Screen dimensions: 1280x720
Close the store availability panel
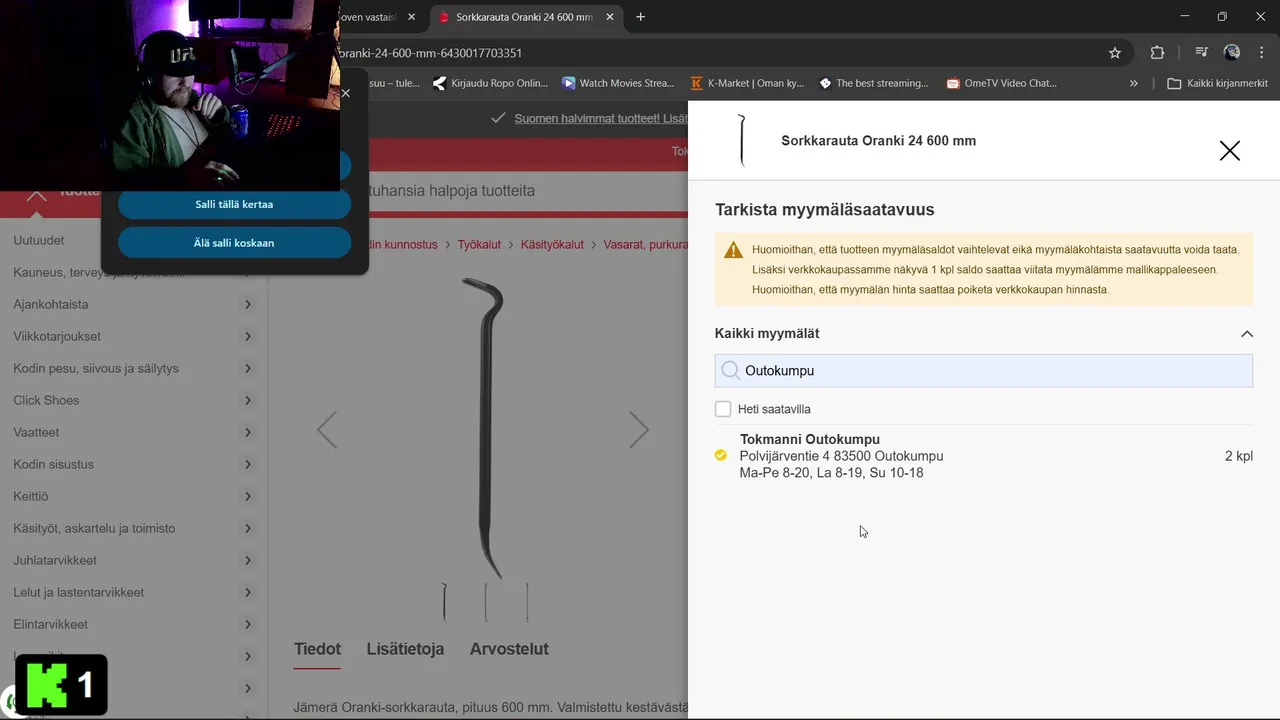pos(1230,151)
